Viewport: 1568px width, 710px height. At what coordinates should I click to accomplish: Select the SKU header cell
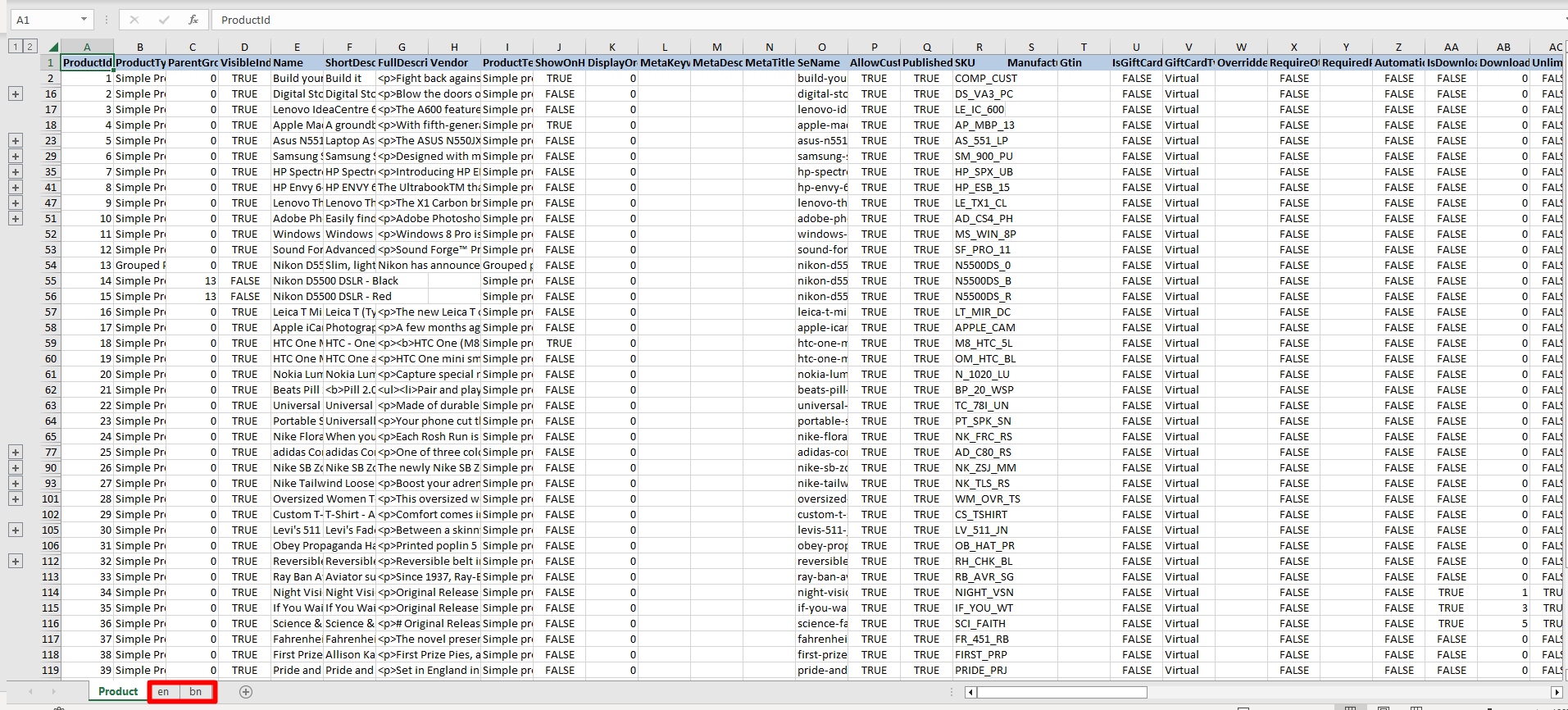coord(979,63)
